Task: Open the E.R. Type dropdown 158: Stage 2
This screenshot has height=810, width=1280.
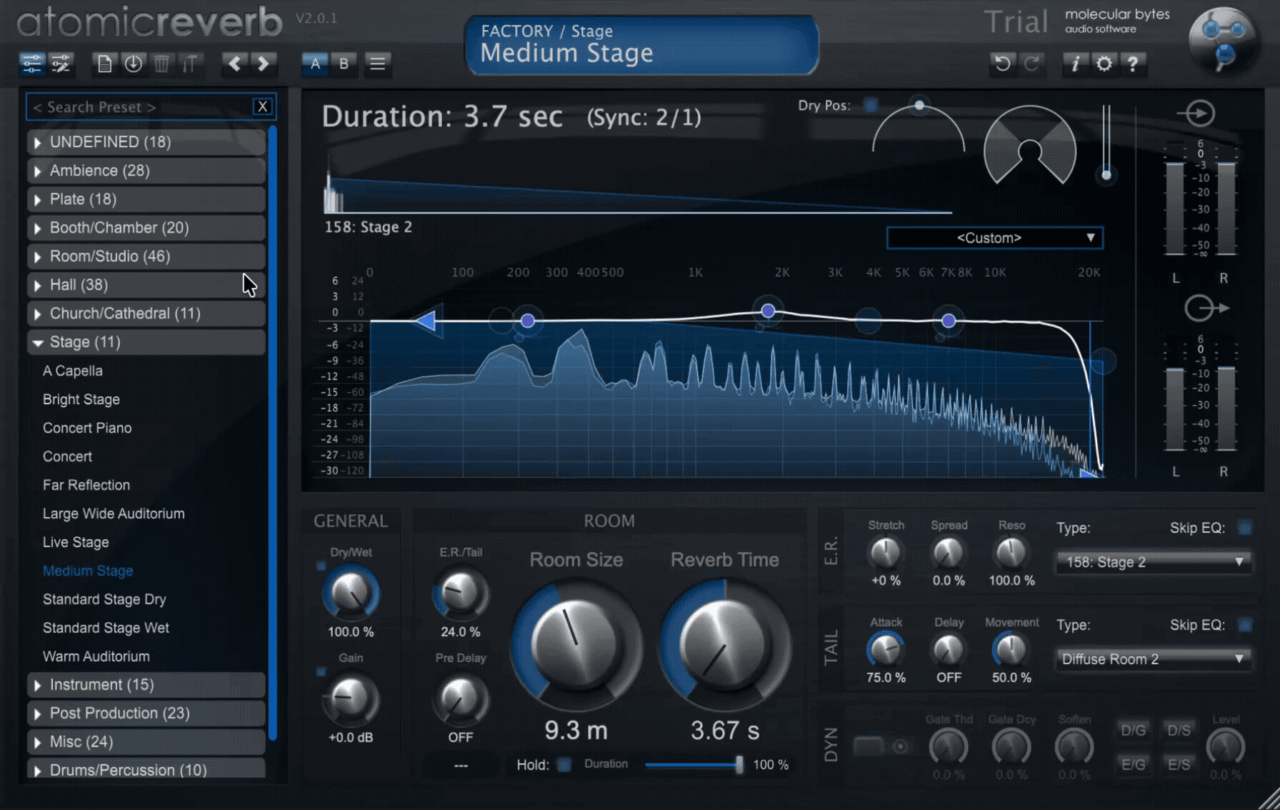Action: pos(1154,562)
